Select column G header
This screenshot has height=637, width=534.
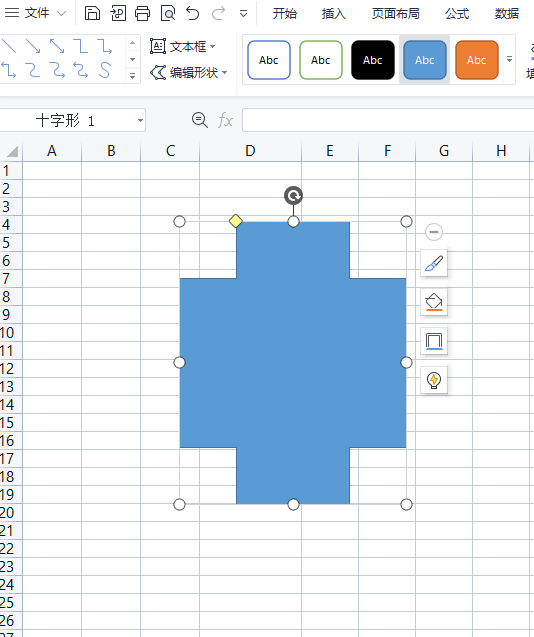(x=444, y=151)
